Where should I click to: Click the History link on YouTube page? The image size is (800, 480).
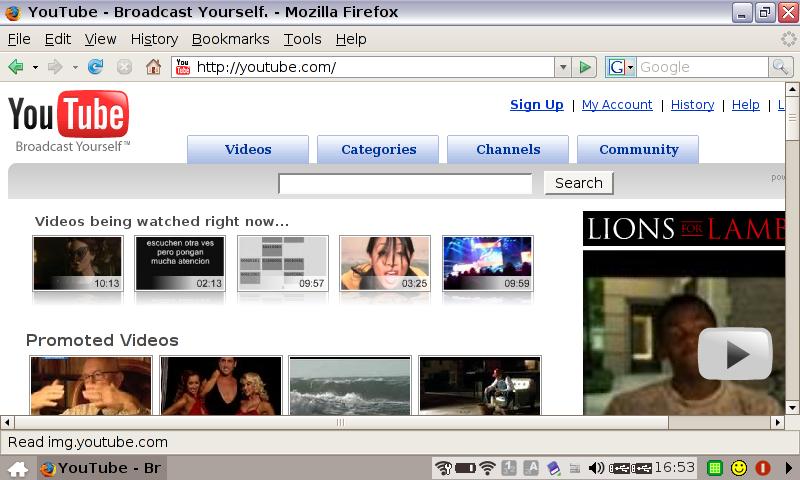click(692, 105)
